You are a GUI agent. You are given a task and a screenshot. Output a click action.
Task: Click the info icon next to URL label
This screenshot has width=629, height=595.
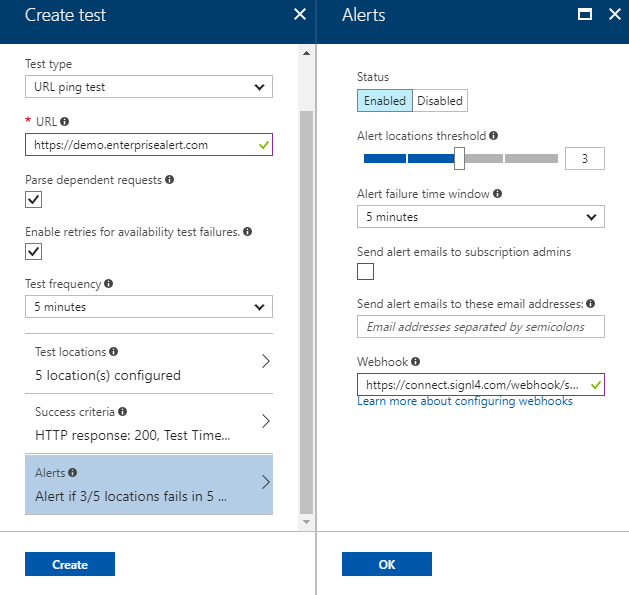point(65,121)
